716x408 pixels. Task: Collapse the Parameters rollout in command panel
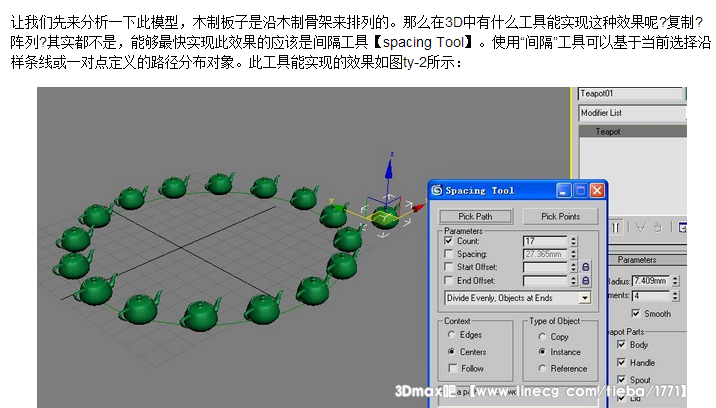[647, 260]
